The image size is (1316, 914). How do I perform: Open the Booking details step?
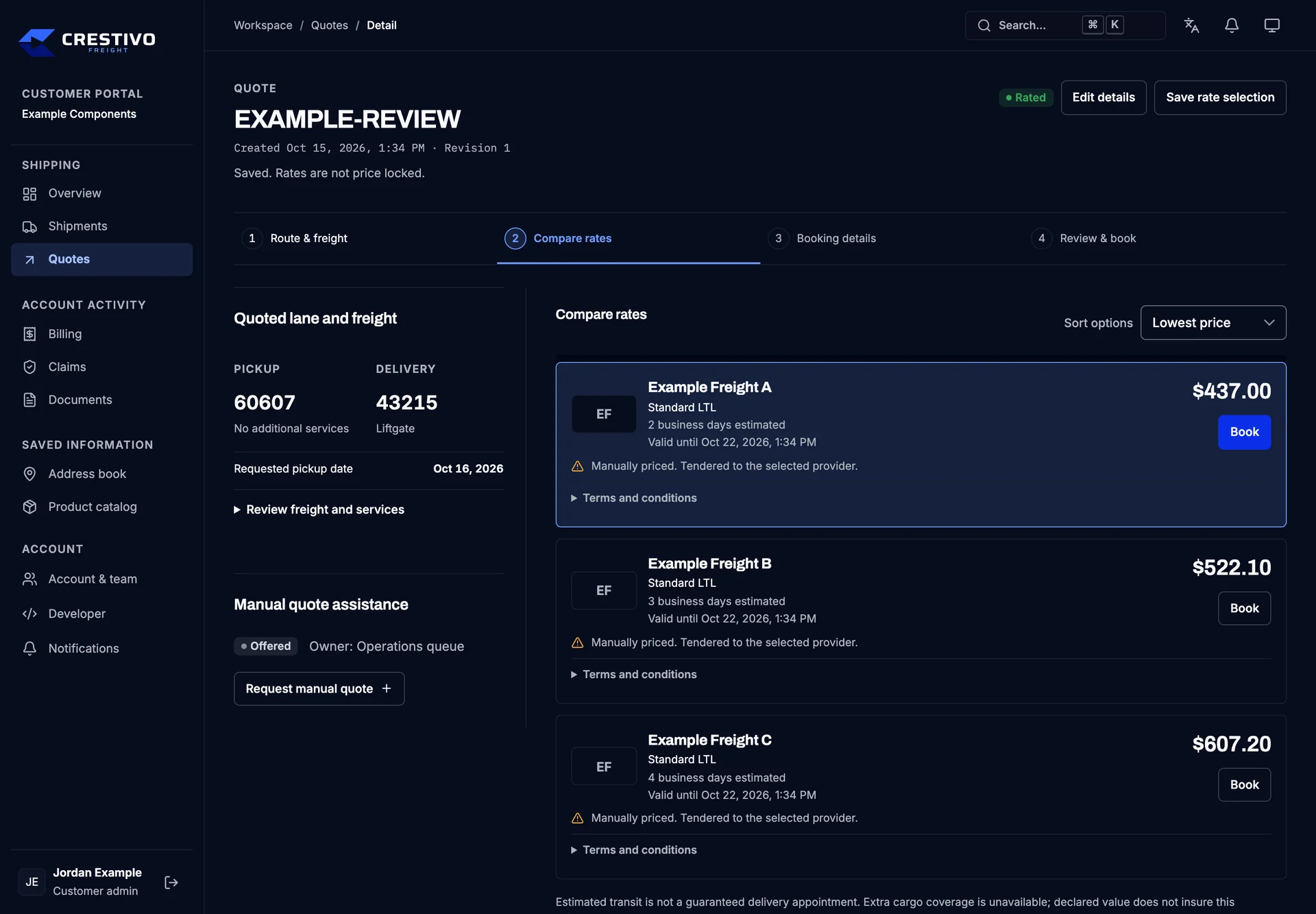coord(892,239)
